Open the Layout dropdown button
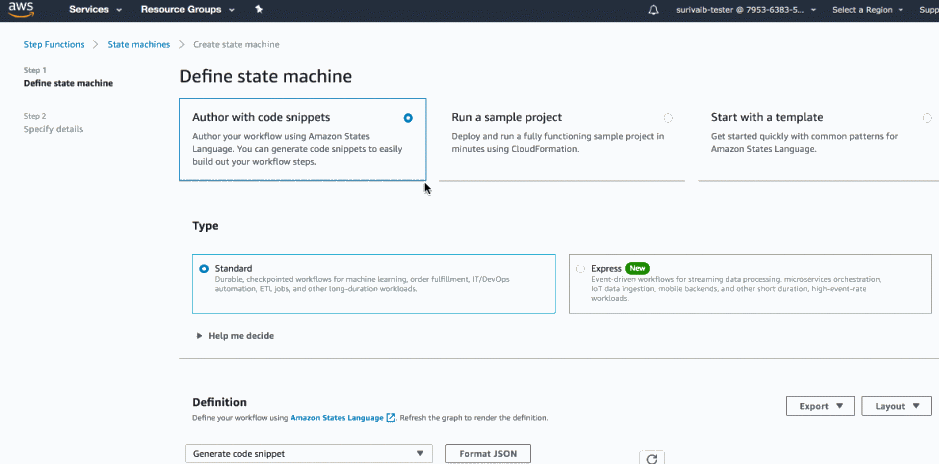 (896, 406)
